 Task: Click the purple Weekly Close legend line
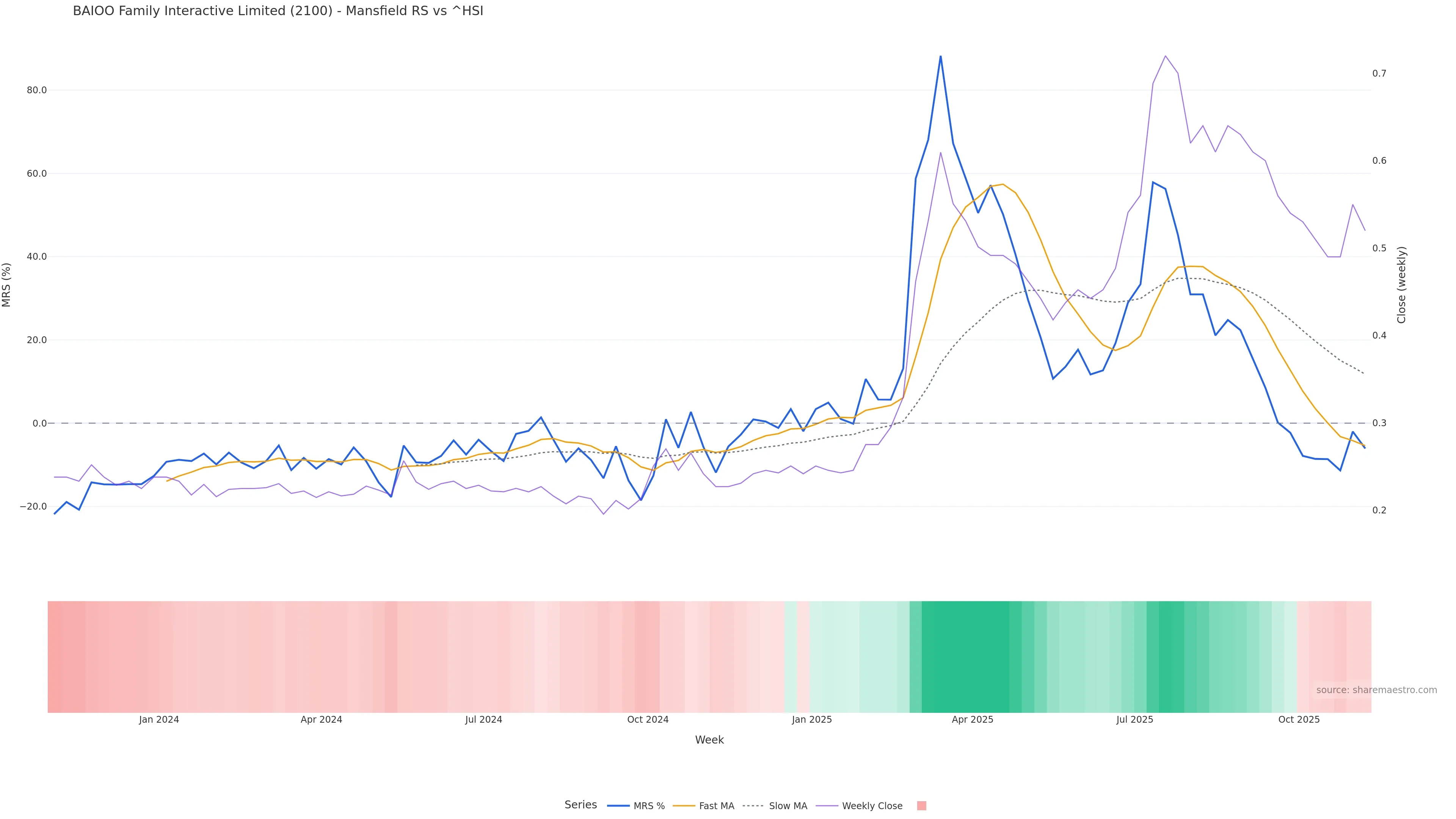point(827,806)
